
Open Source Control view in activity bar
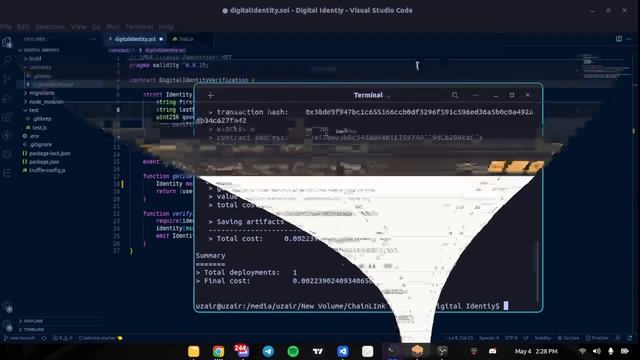pyautogui.click(x=7, y=79)
